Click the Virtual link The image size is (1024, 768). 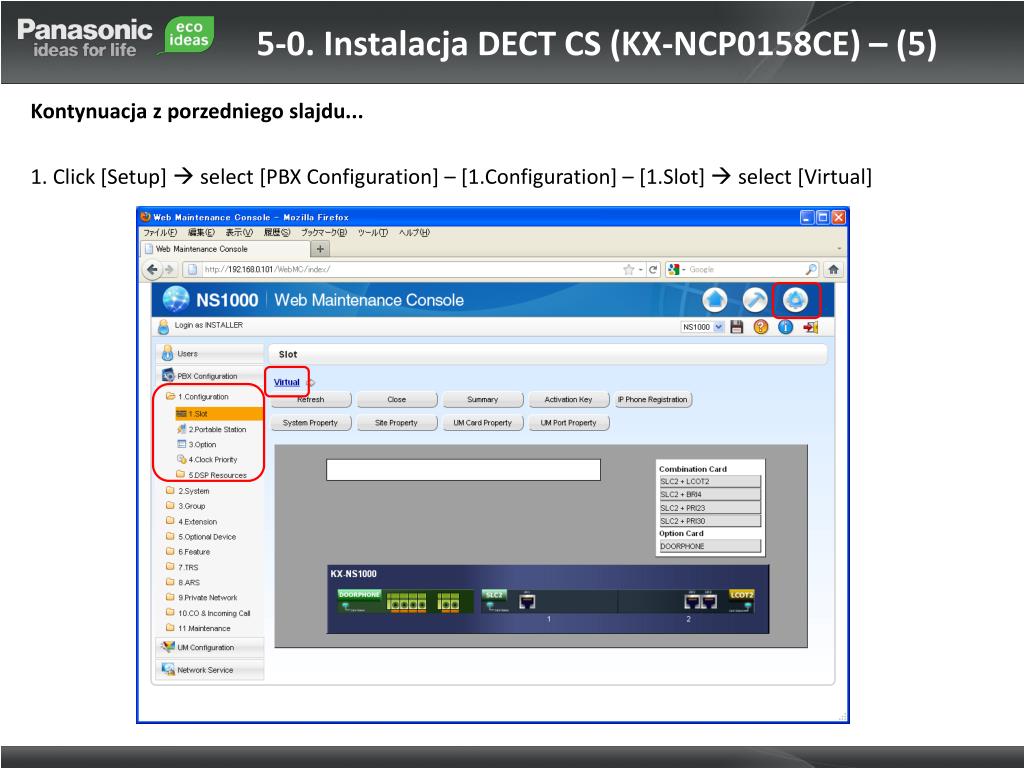point(287,382)
